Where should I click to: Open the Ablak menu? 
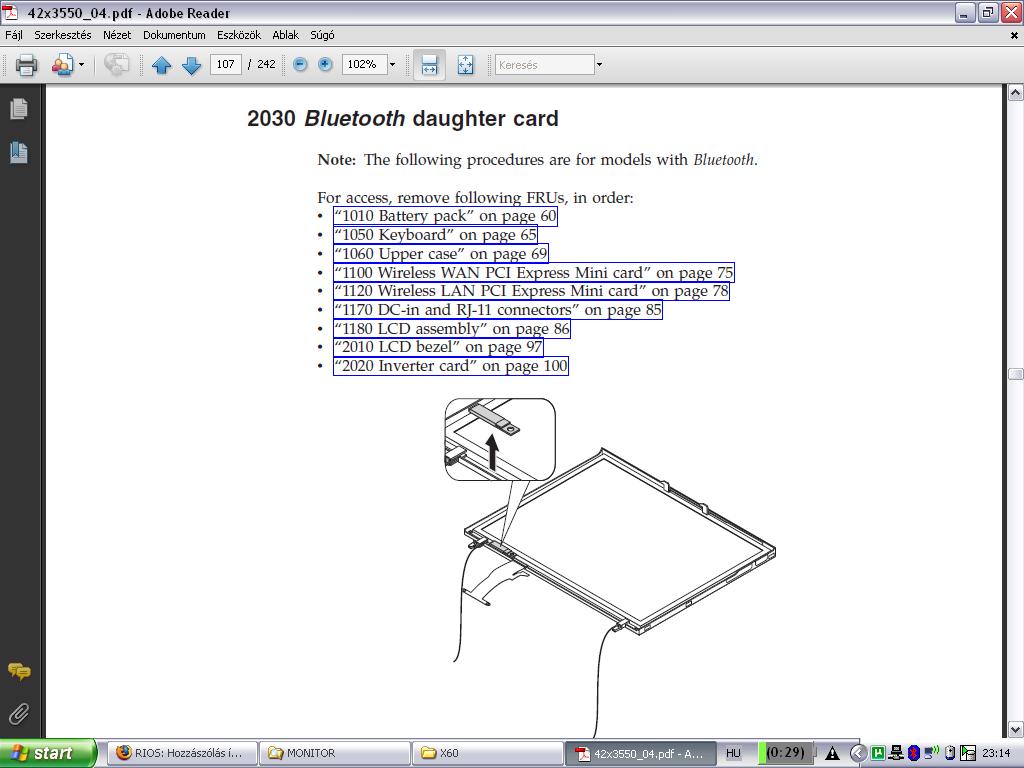pyautogui.click(x=285, y=35)
